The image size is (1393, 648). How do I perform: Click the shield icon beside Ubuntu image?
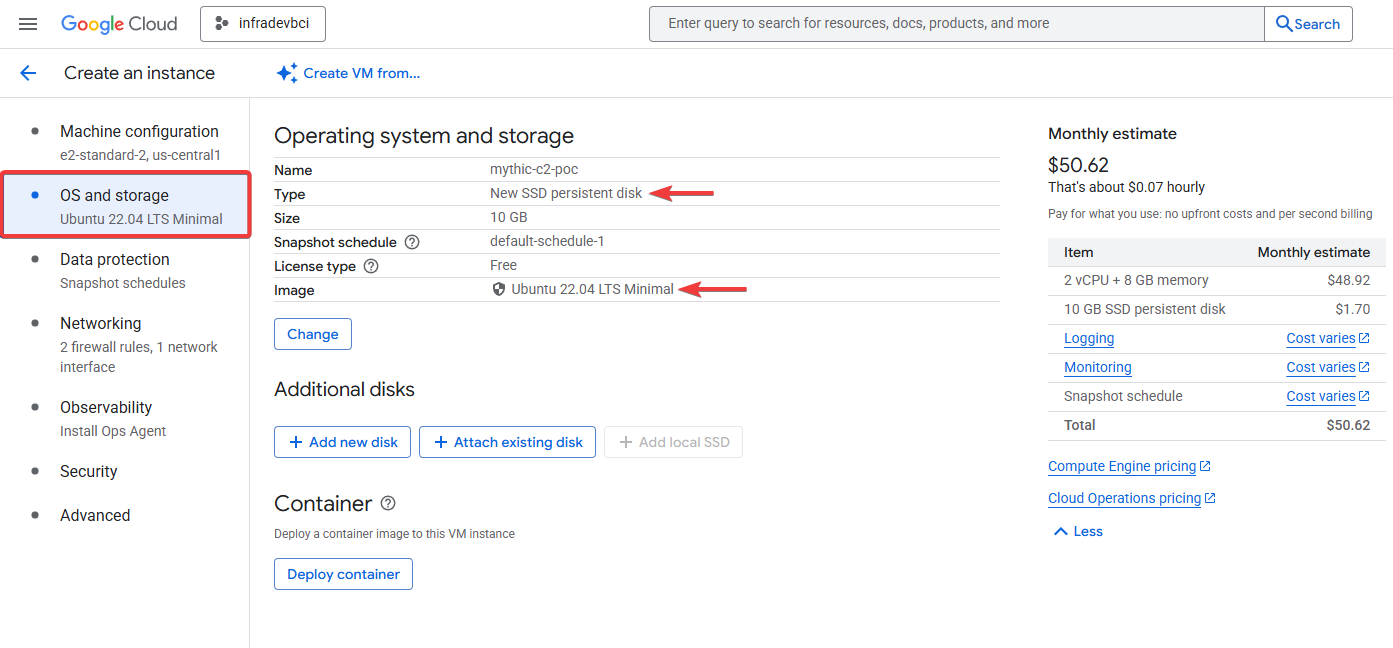click(499, 289)
